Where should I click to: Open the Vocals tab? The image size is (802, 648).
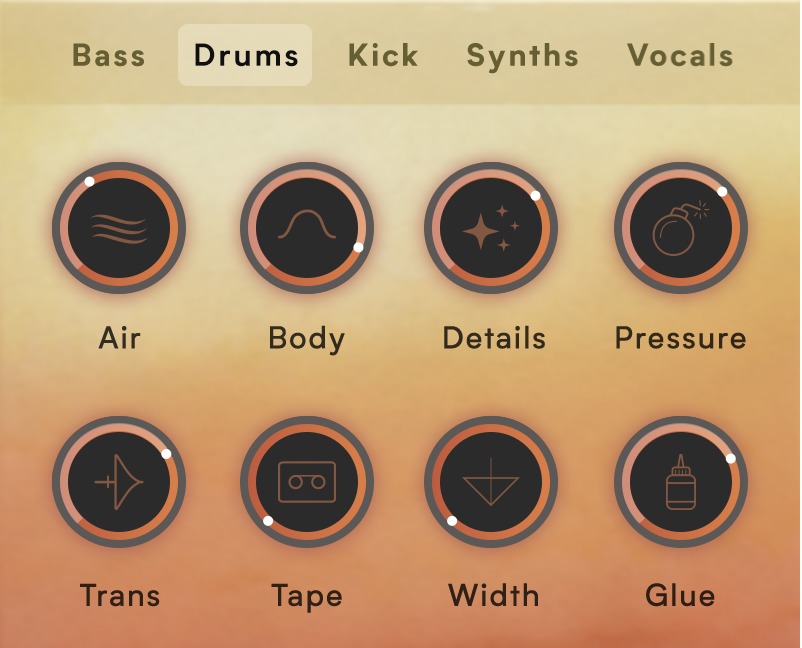(680, 55)
